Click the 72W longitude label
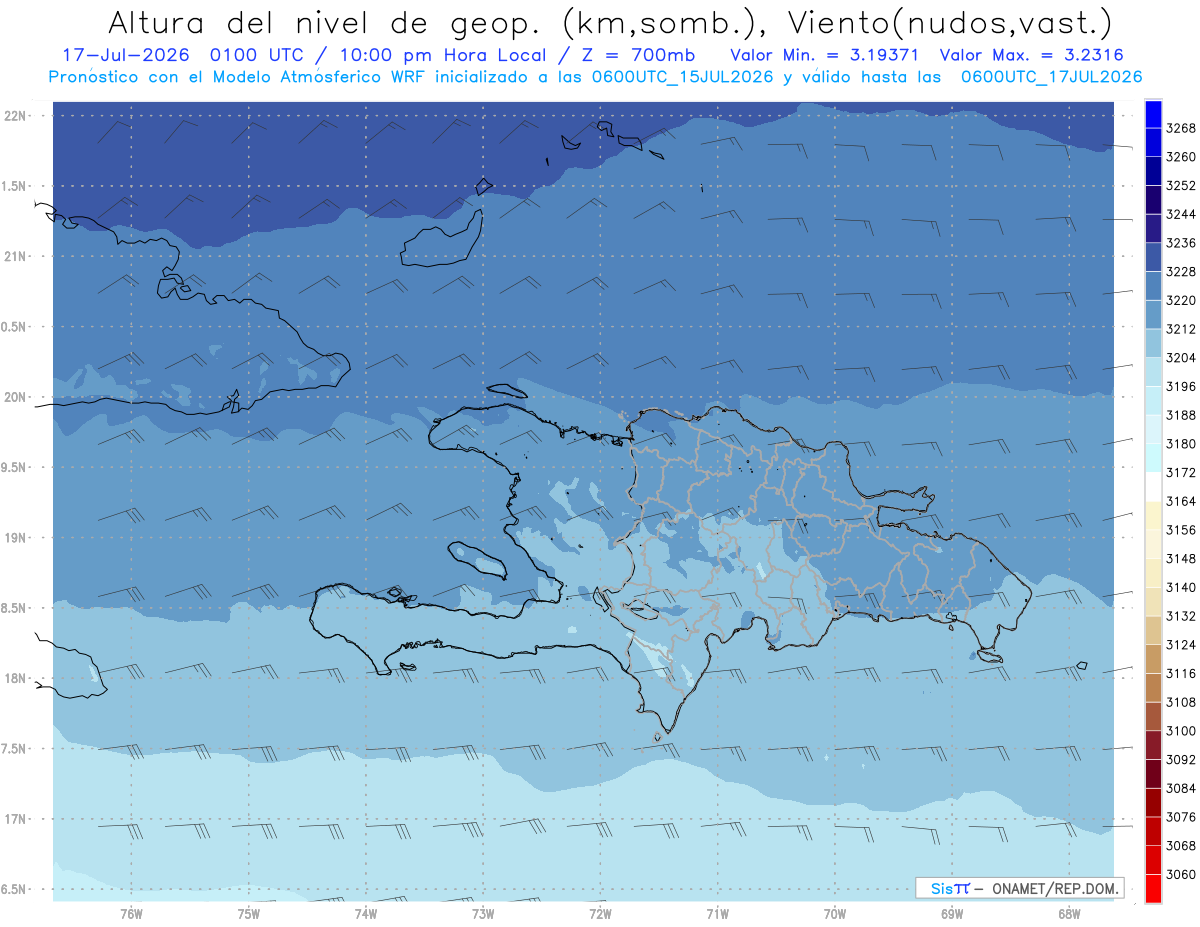 600,913
